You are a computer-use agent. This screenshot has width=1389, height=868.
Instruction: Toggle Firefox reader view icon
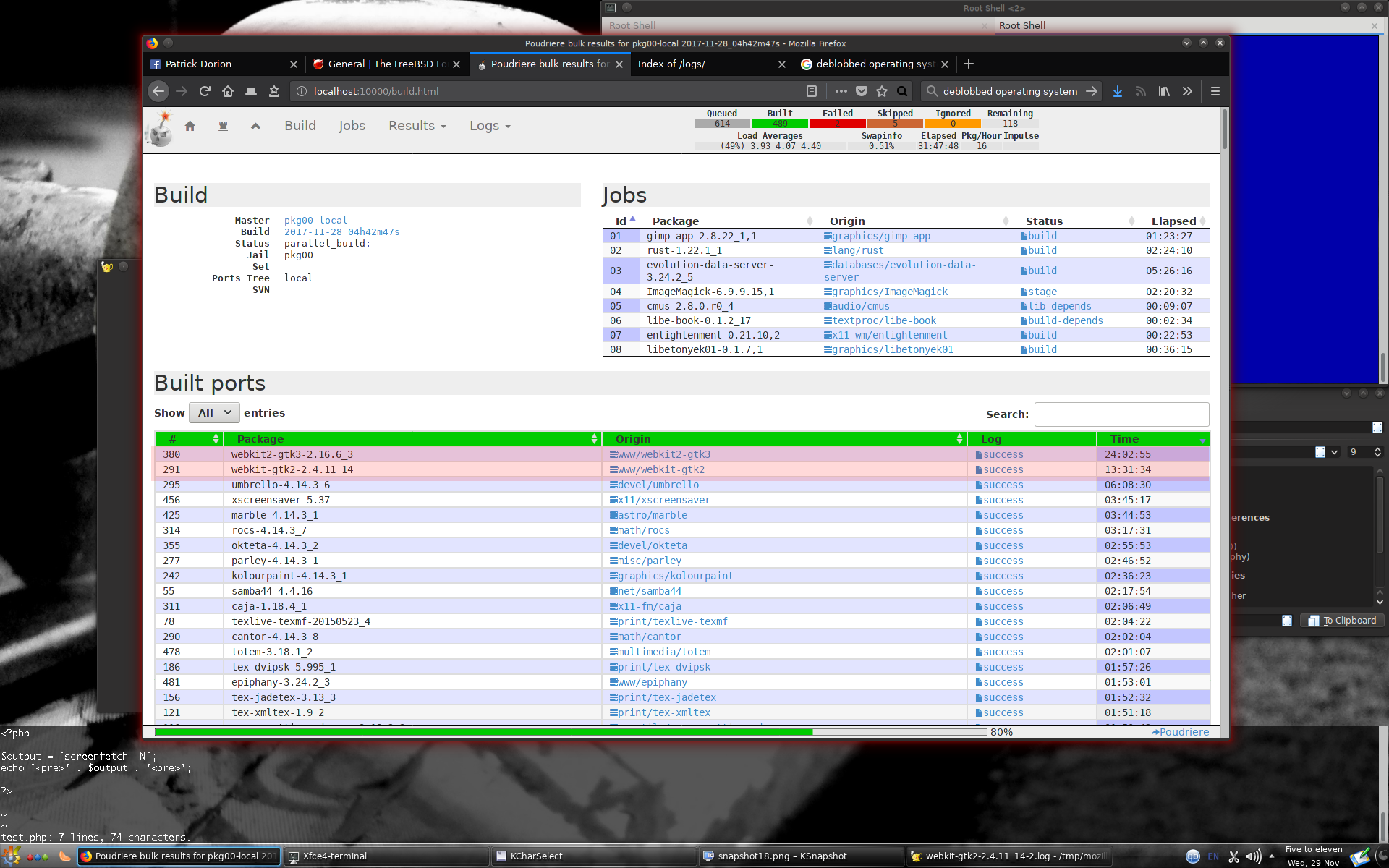pos(812,91)
